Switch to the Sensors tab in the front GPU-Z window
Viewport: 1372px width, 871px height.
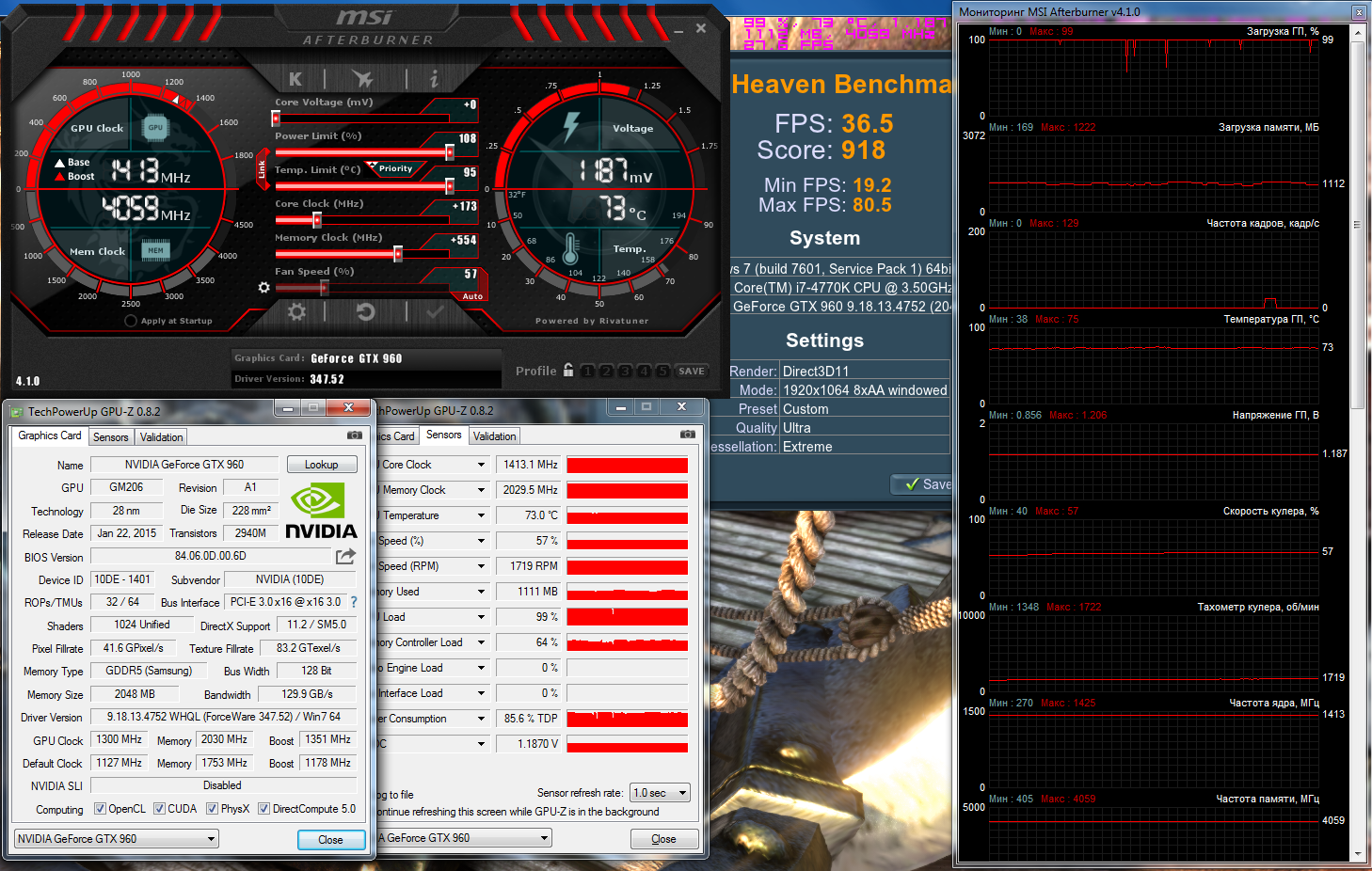point(111,437)
